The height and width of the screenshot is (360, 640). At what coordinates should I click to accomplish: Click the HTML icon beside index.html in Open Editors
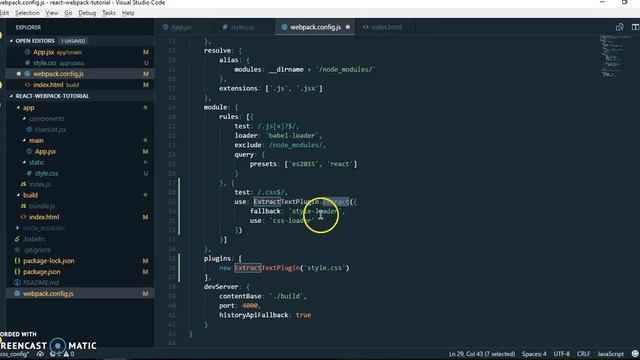point(27,85)
